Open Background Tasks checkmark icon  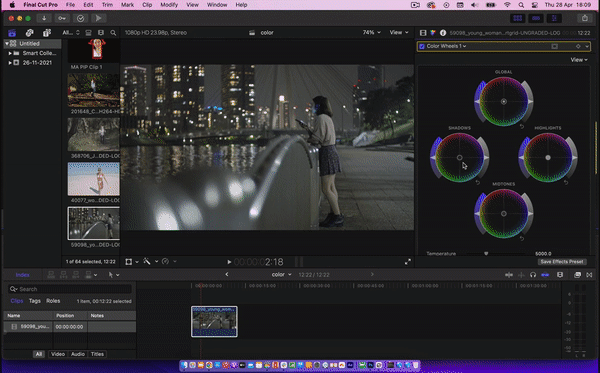[80, 18]
